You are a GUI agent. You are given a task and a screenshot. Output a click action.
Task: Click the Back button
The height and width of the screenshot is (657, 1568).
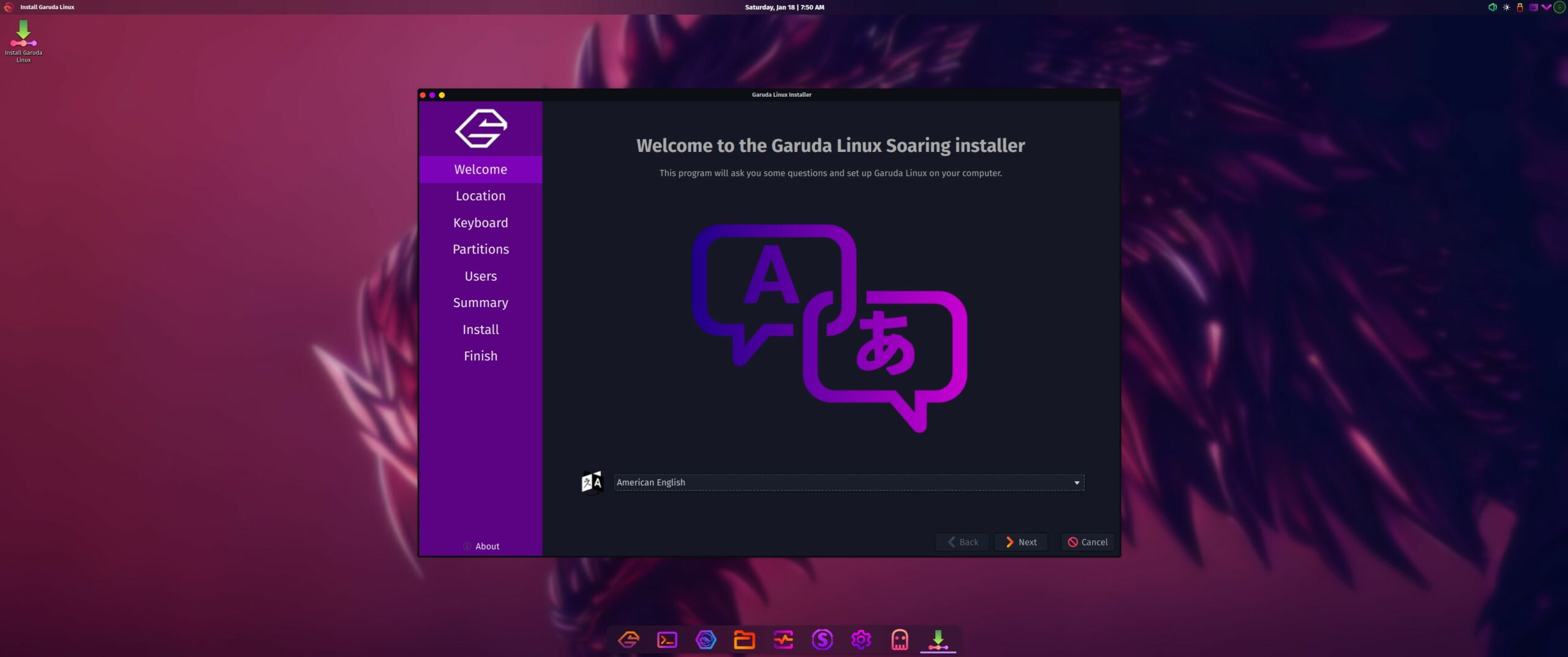coord(962,542)
